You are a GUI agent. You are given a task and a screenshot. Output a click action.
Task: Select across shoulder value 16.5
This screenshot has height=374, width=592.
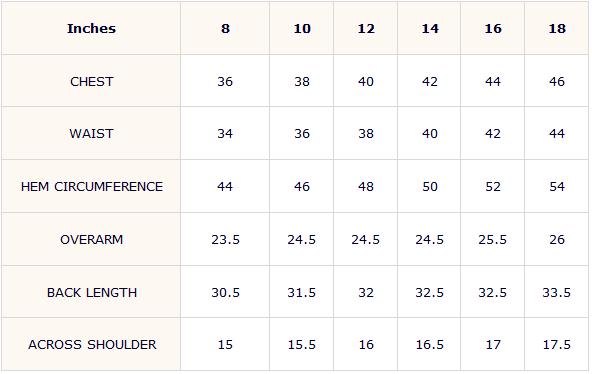[x=430, y=345]
